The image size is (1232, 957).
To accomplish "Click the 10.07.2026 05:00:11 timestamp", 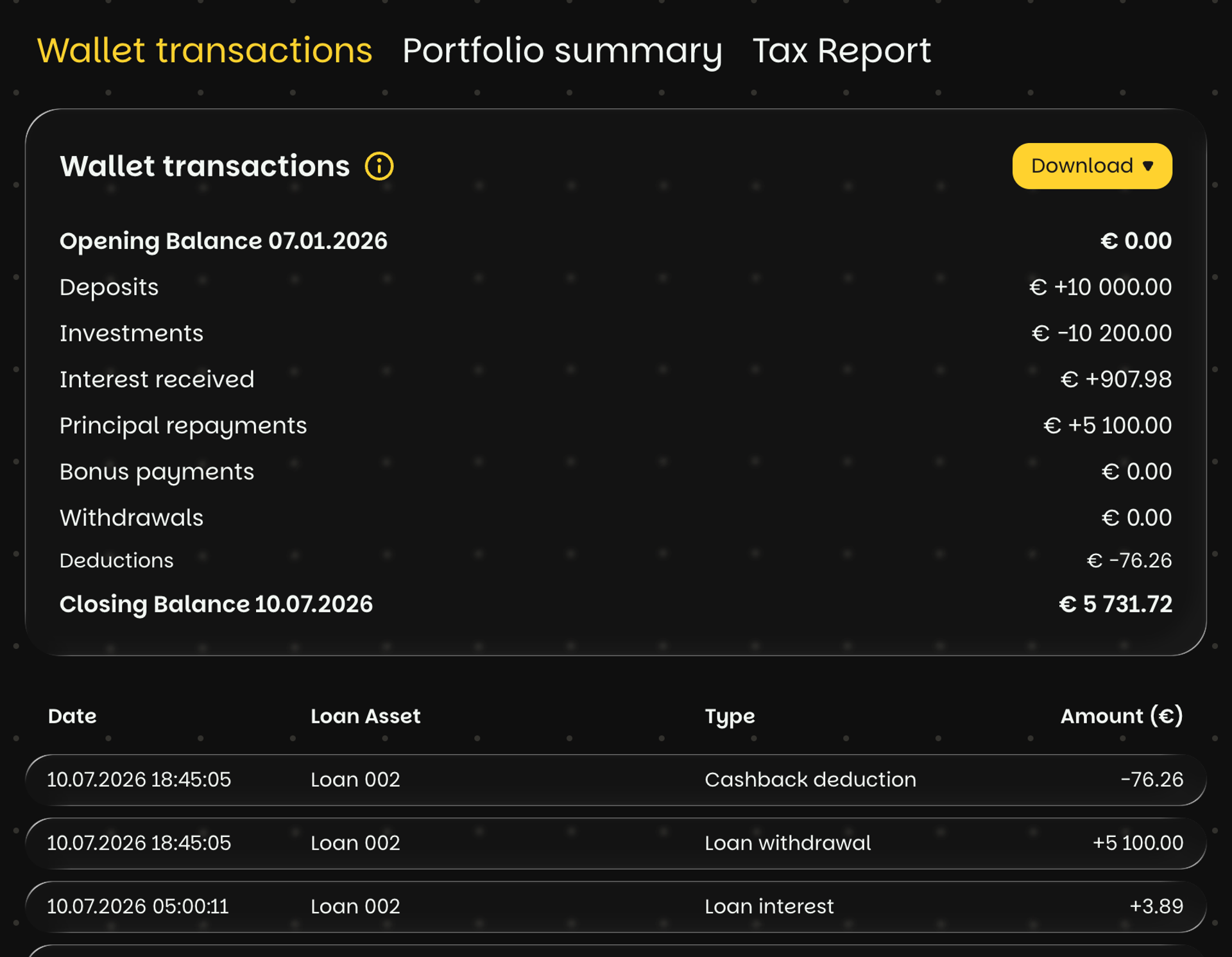I will pos(138,907).
